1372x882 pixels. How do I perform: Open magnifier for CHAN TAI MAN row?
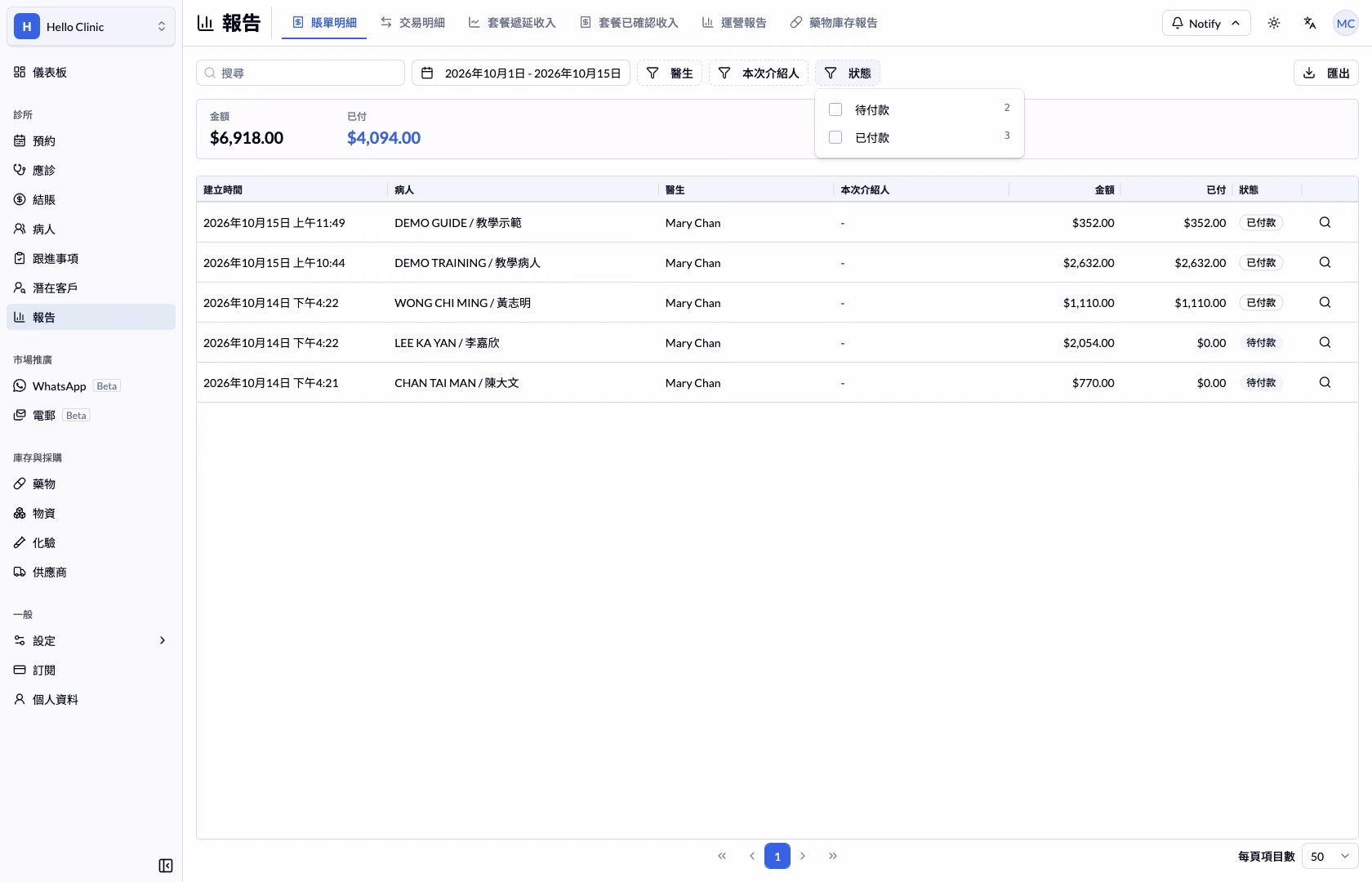click(x=1325, y=382)
